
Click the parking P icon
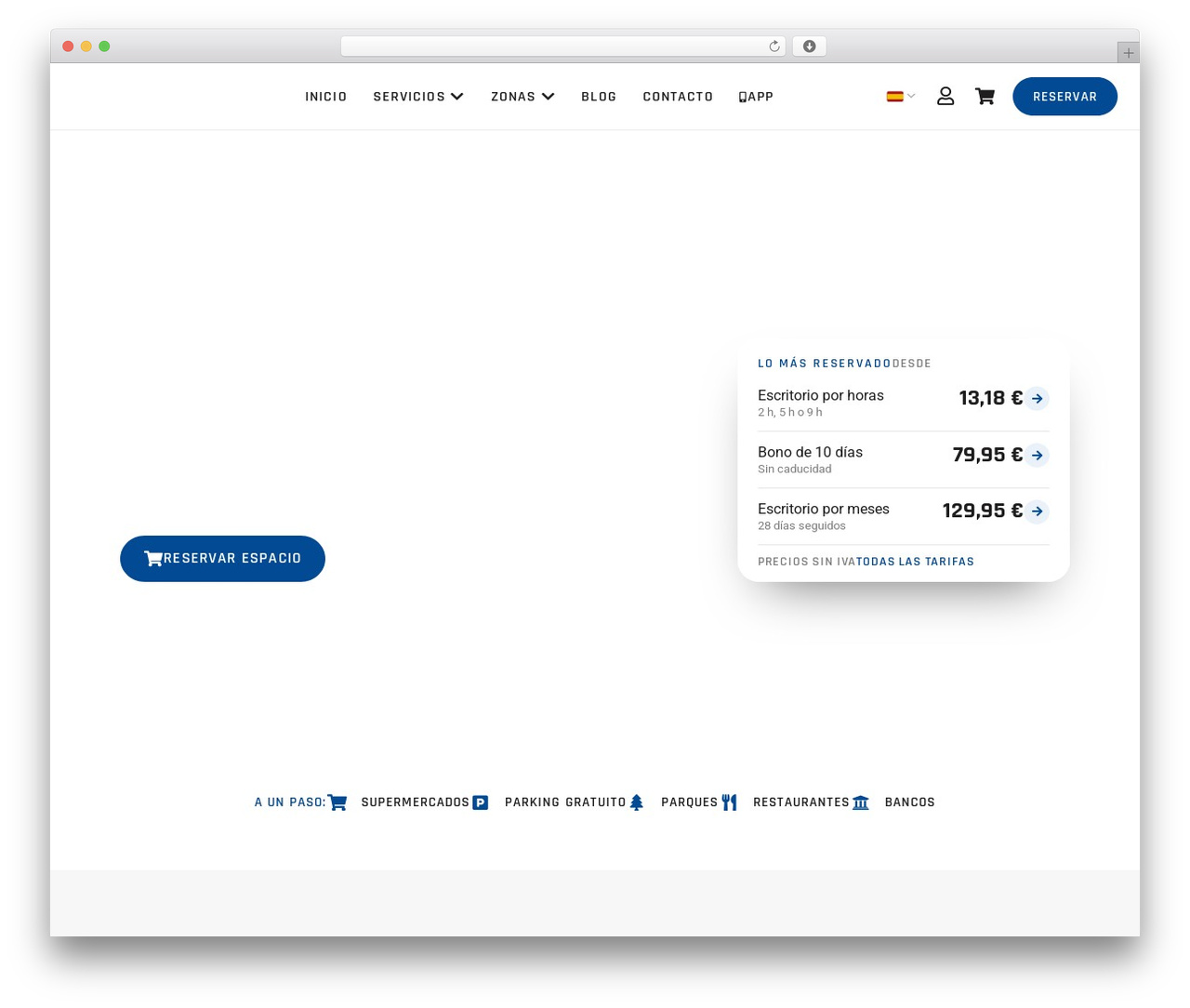point(481,802)
